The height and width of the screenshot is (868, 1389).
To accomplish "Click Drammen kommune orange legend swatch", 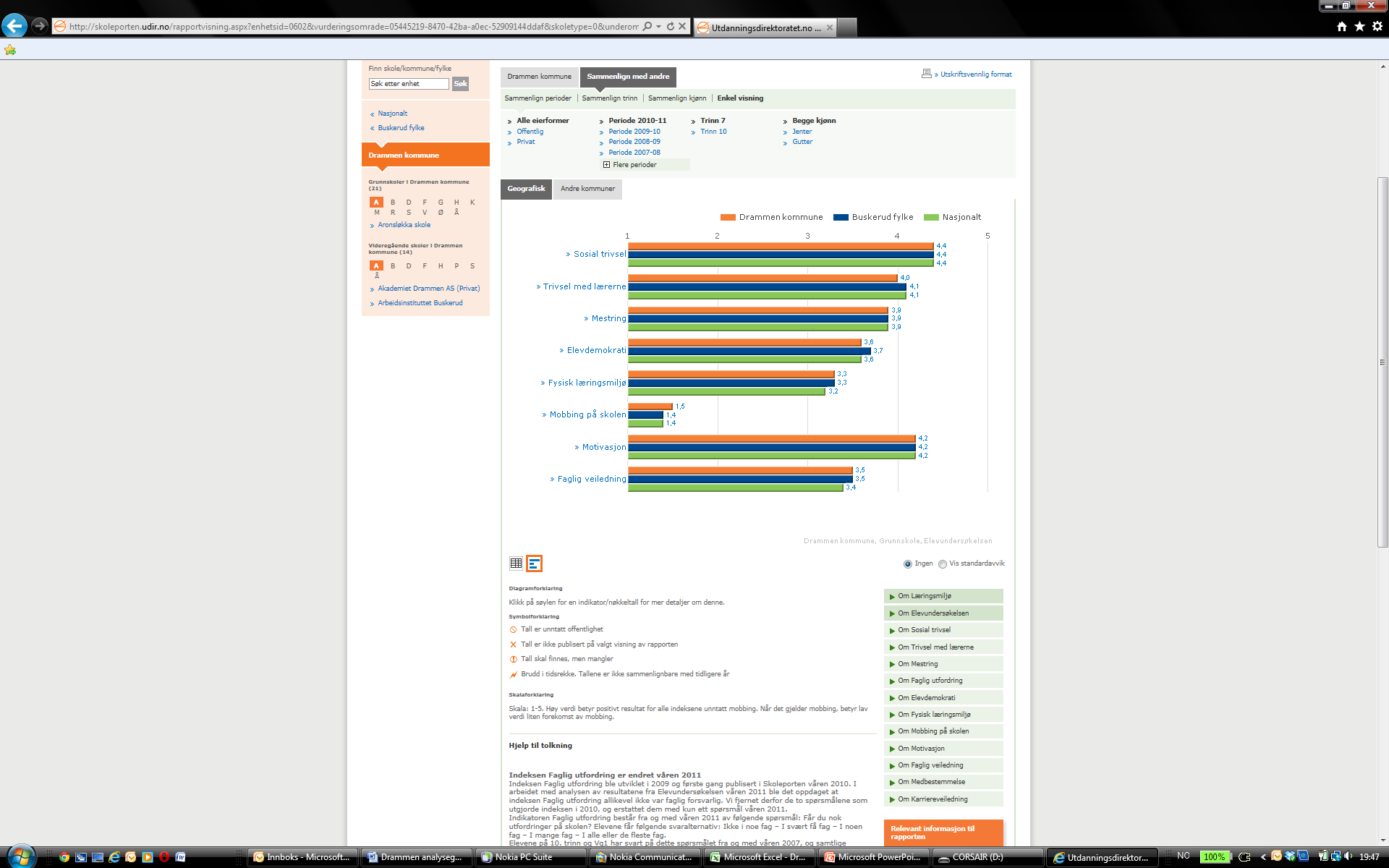I will point(728,217).
